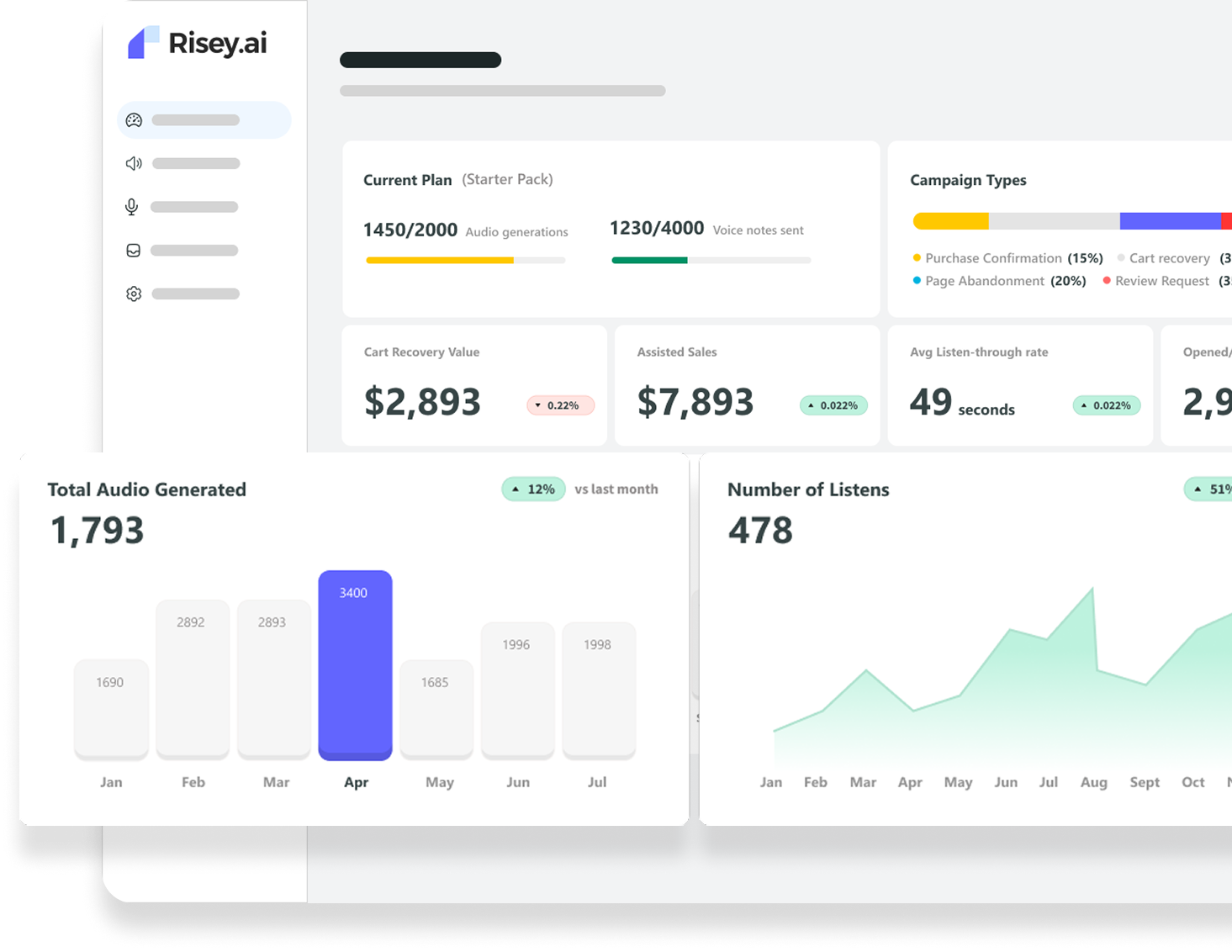Expand the 0.022% badge on Assisted Sales
1232x952 pixels.
tap(833, 405)
